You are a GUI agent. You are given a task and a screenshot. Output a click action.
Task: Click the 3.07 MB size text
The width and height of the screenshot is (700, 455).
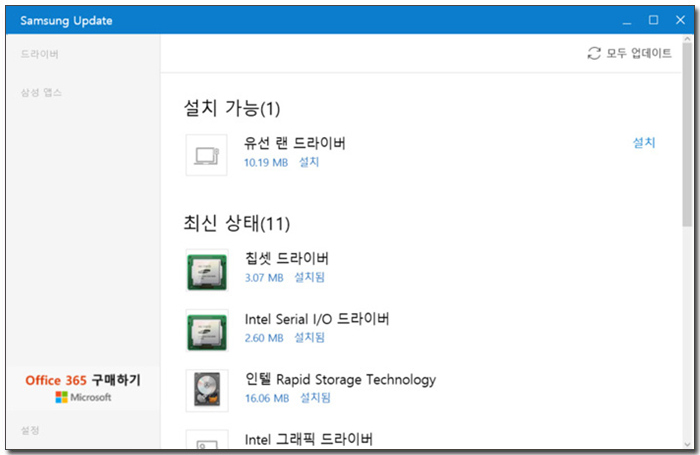pos(264,278)
